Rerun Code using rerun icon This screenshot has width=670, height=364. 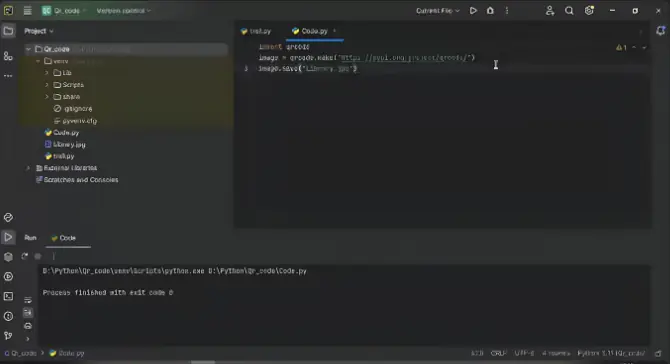tap(25, 256)
